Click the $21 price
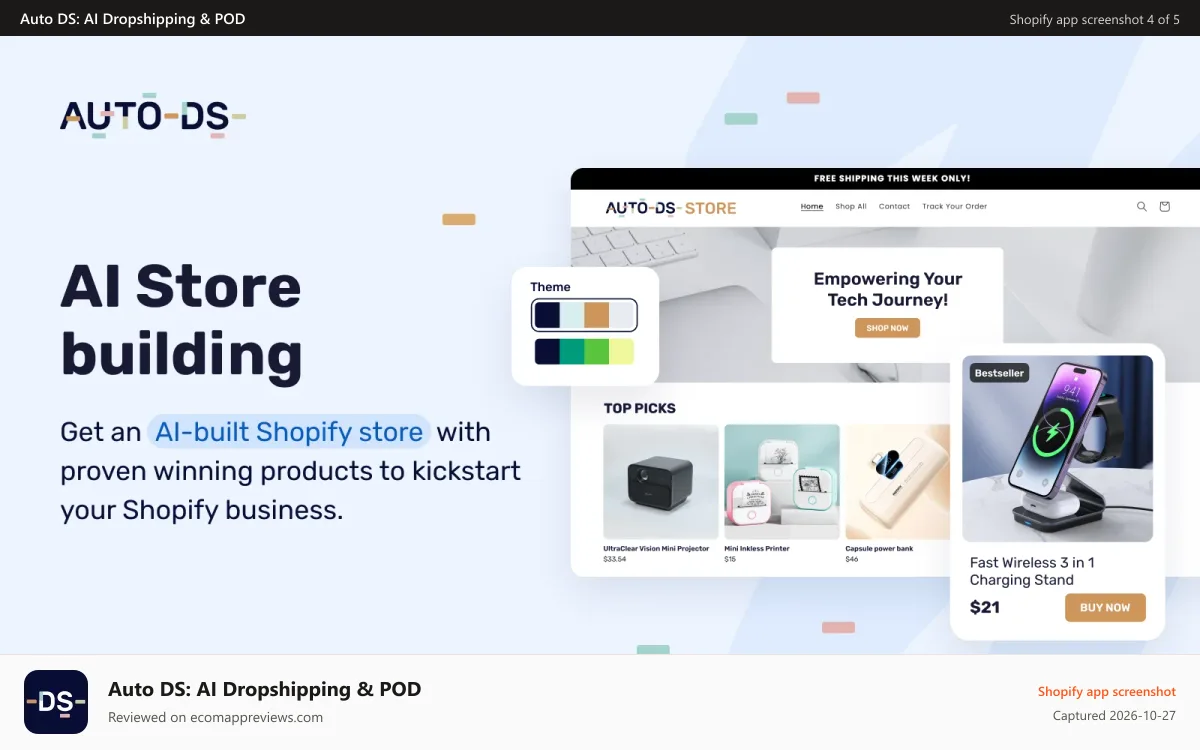 point(985,607)
